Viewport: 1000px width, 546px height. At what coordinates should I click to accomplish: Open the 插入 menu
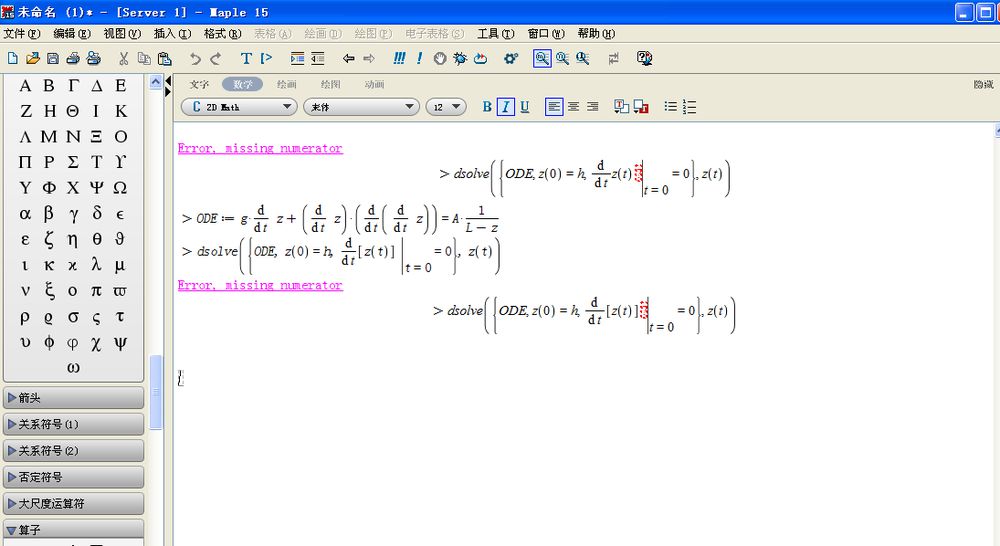click(x=172, y=34)
